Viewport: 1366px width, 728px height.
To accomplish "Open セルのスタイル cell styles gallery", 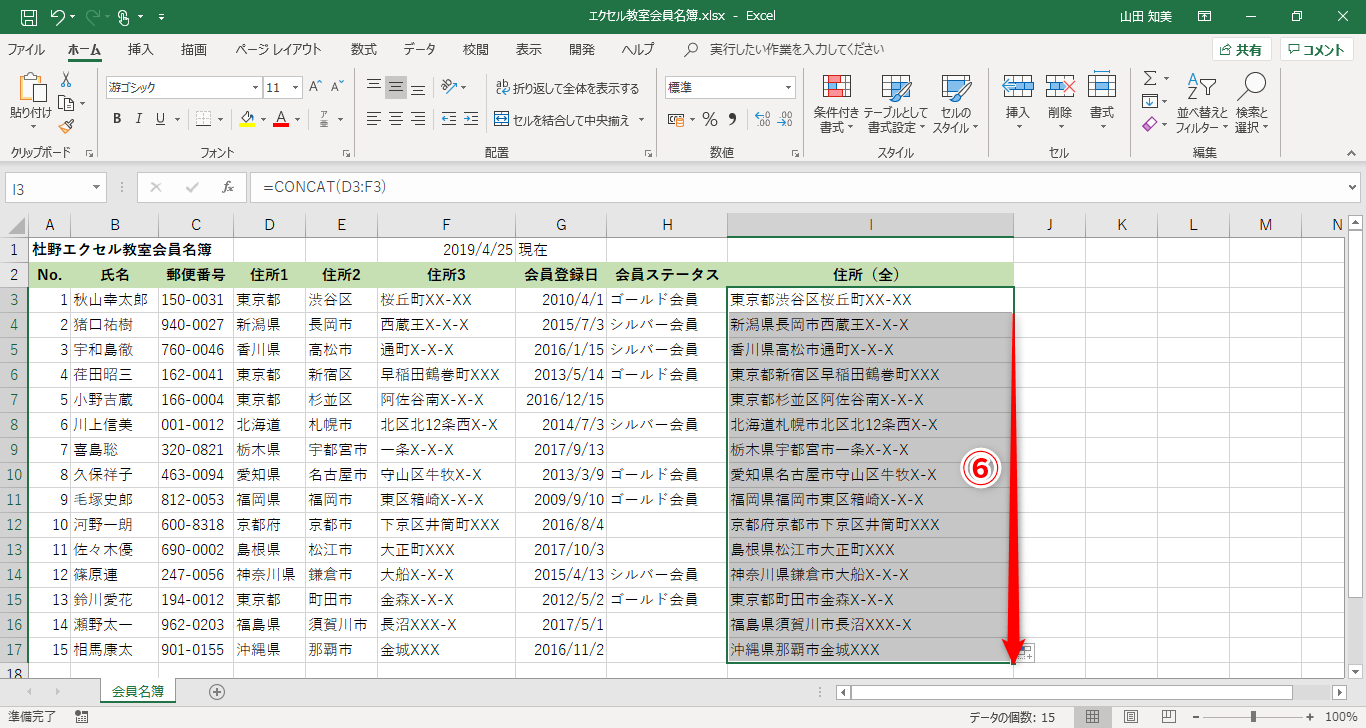I will point(956,104).
